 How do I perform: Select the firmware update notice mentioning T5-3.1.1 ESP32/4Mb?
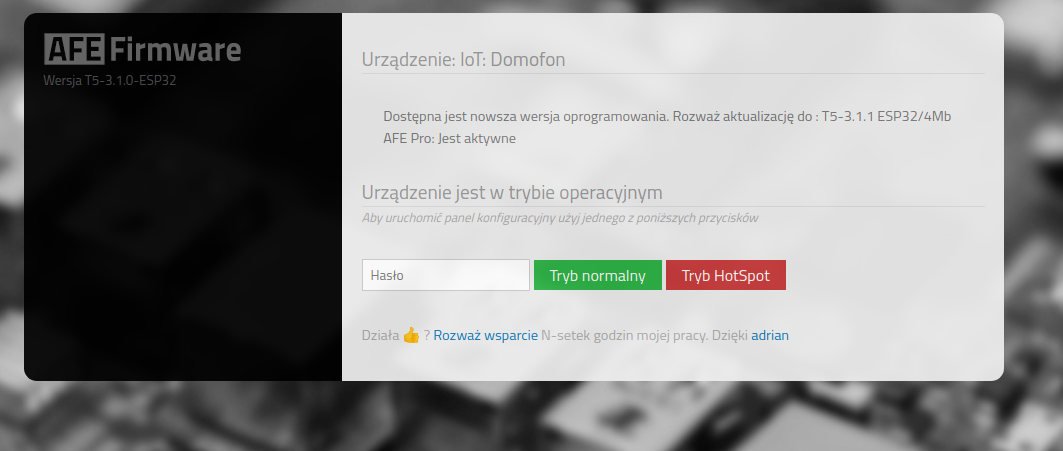[667, 117]
